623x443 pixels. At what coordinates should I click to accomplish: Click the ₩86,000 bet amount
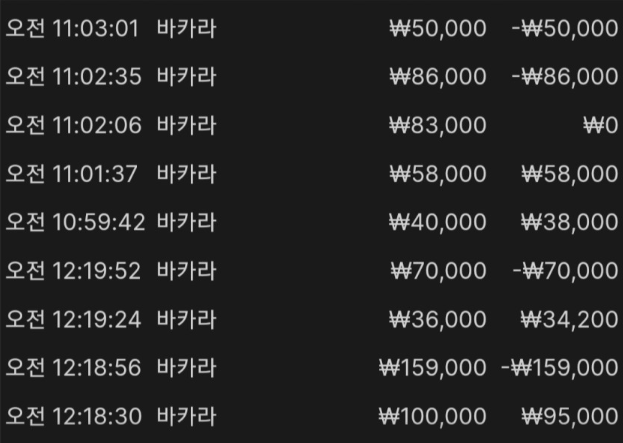(x=438, y=76)
